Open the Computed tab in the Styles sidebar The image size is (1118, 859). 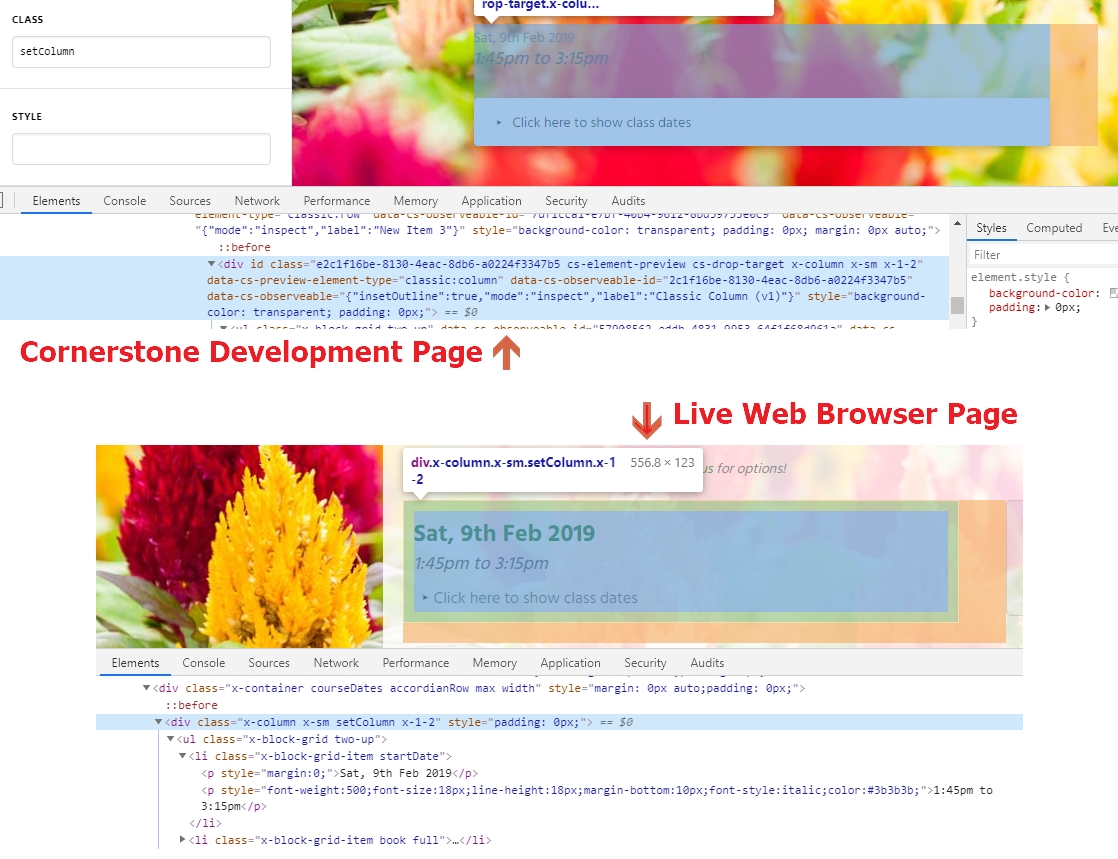point(1054,228)
